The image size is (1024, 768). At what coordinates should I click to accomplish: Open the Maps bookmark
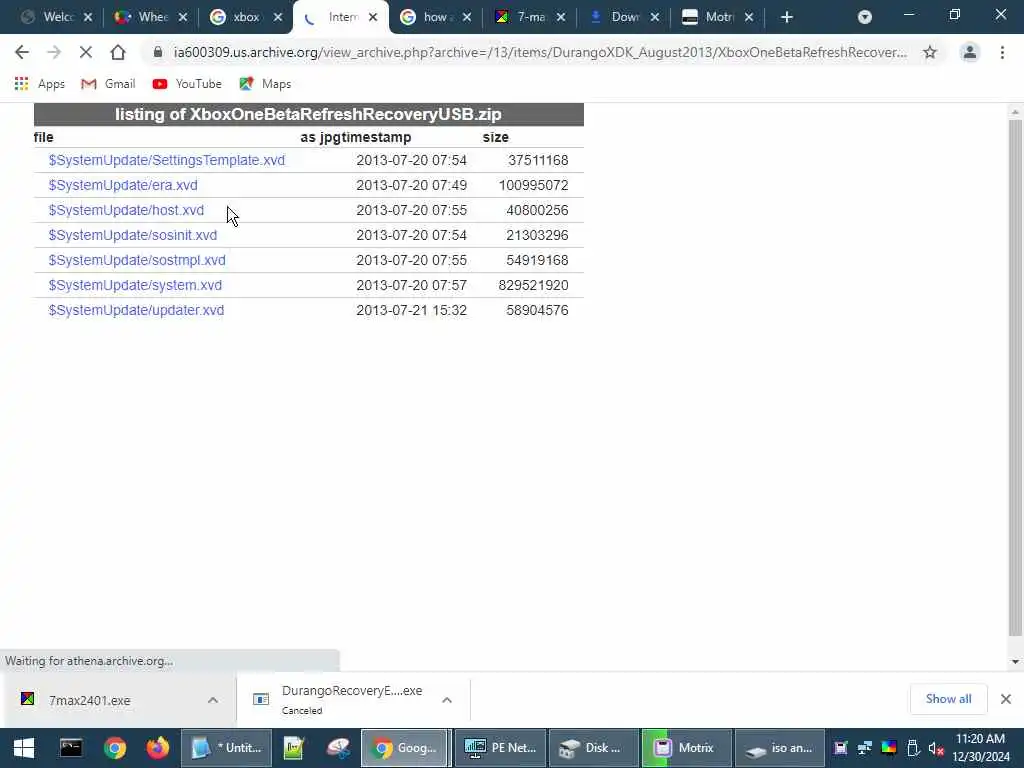(265, 84)
